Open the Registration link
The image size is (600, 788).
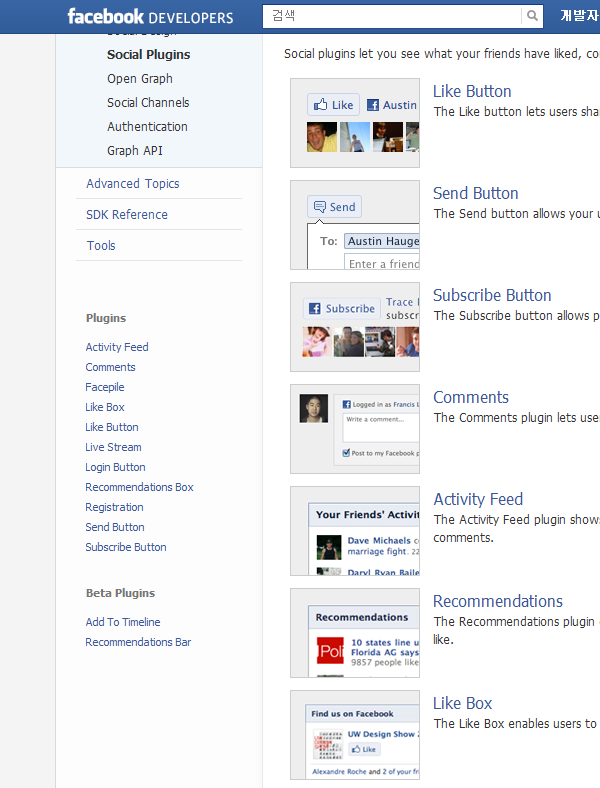tap(114, 508)
